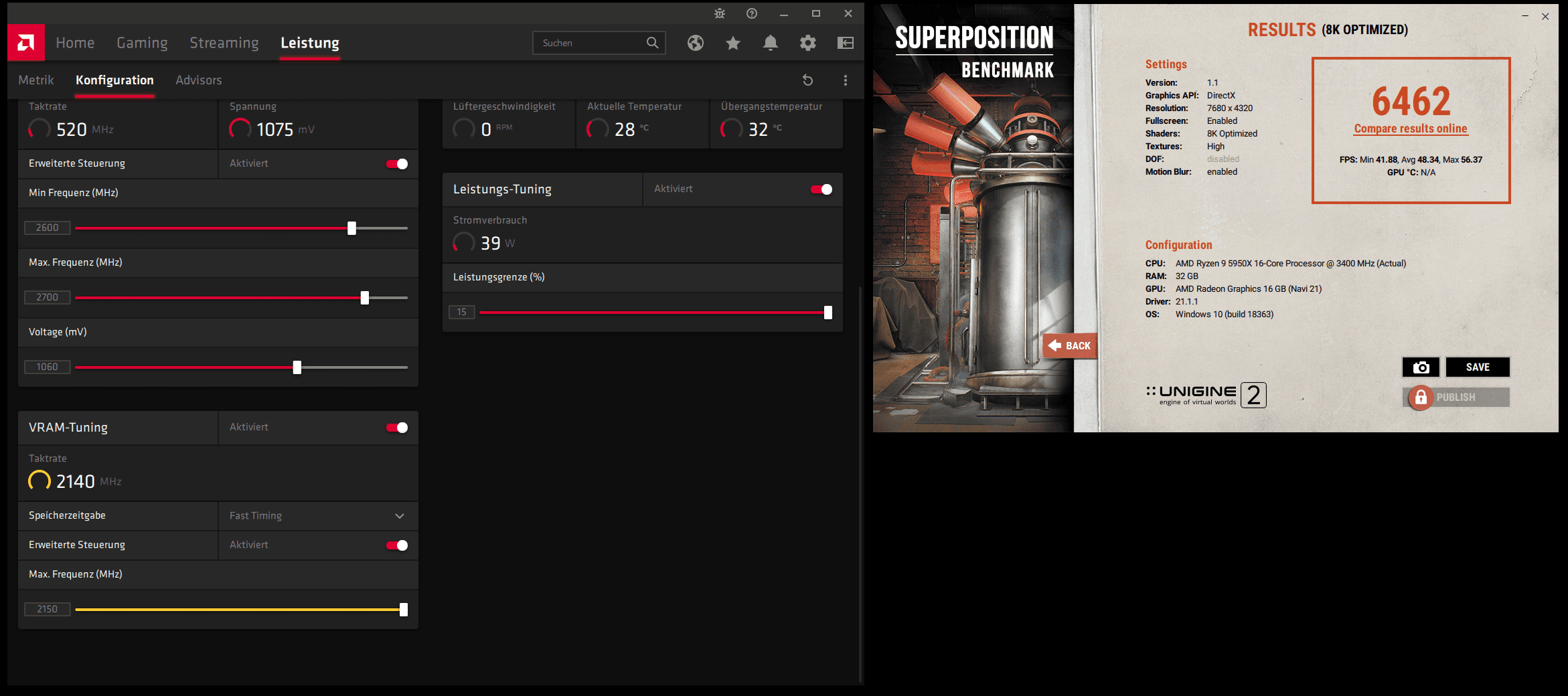Click the FPS Min Avg Max line
1568x696 pixels.
[1411, 160]
